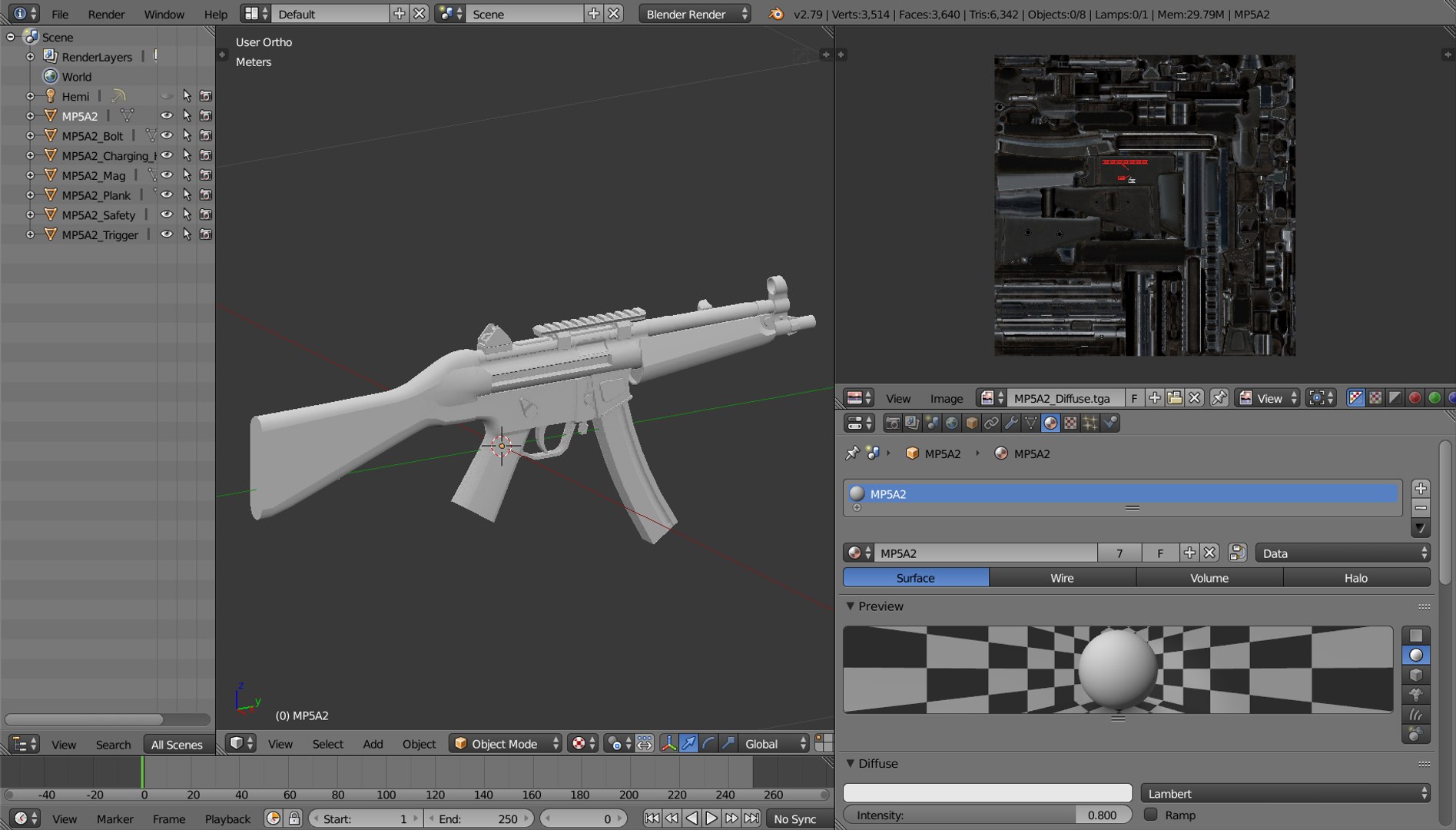
Task: Toggle the 3D manipulator axes widget
Action: click(x=669, y=743)
